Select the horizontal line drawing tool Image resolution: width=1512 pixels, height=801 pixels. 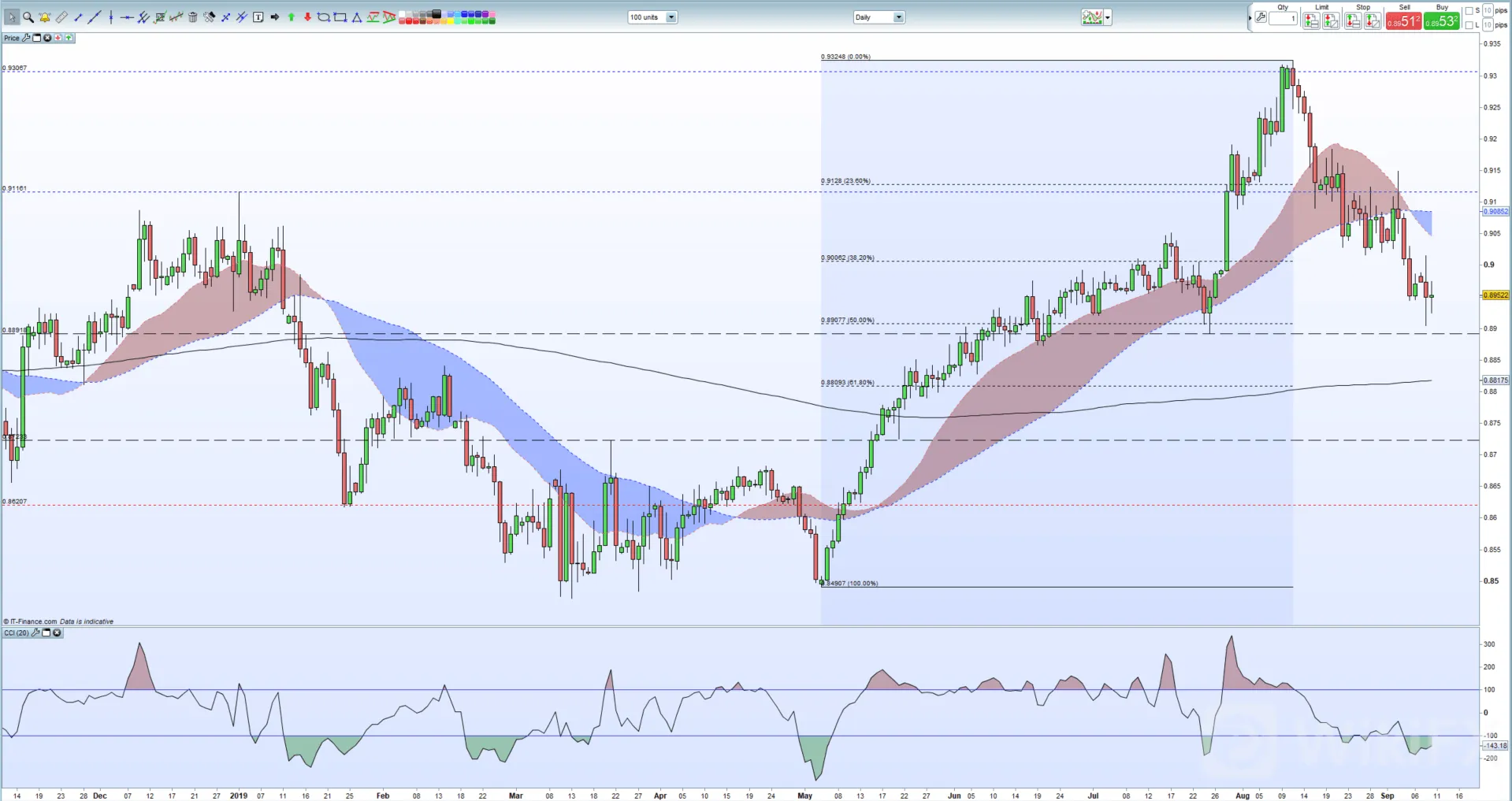(x=127, y=17)
